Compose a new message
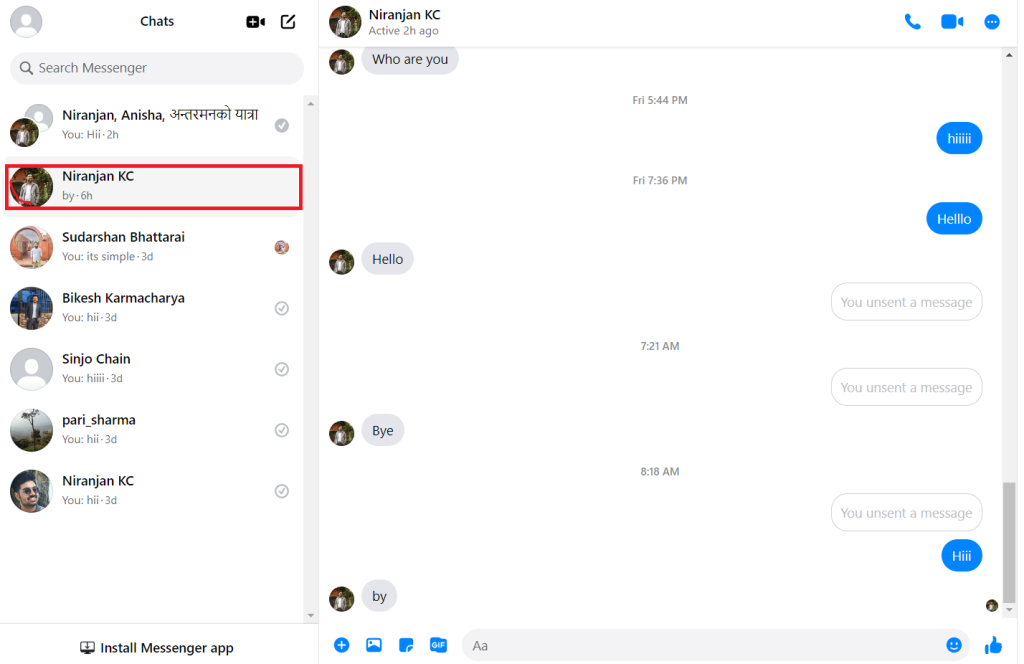The height and width of the screenshot is (664, 1024). pos(288,22)
